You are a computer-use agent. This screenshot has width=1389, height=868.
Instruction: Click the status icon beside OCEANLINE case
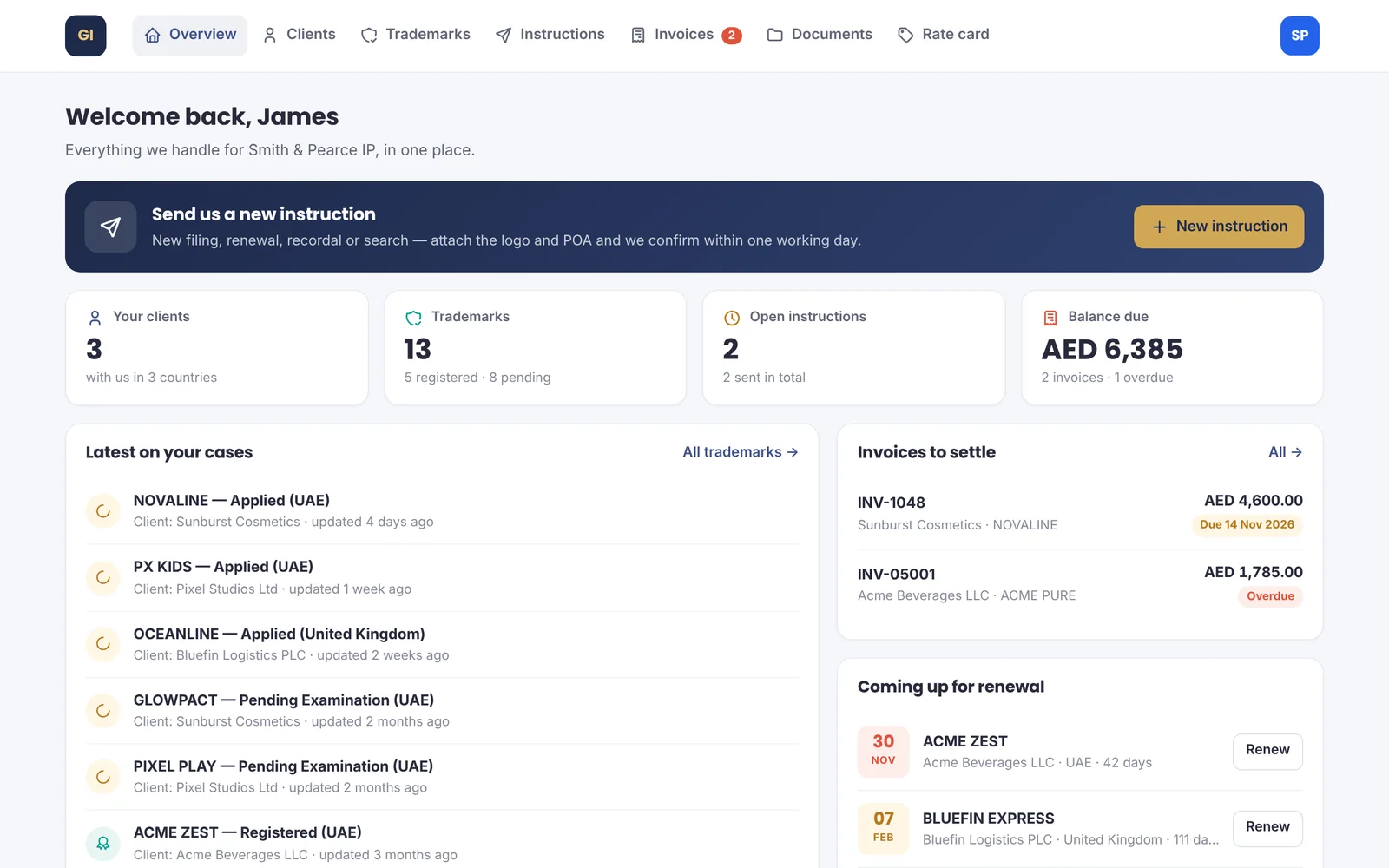click(x=103, y=644)
